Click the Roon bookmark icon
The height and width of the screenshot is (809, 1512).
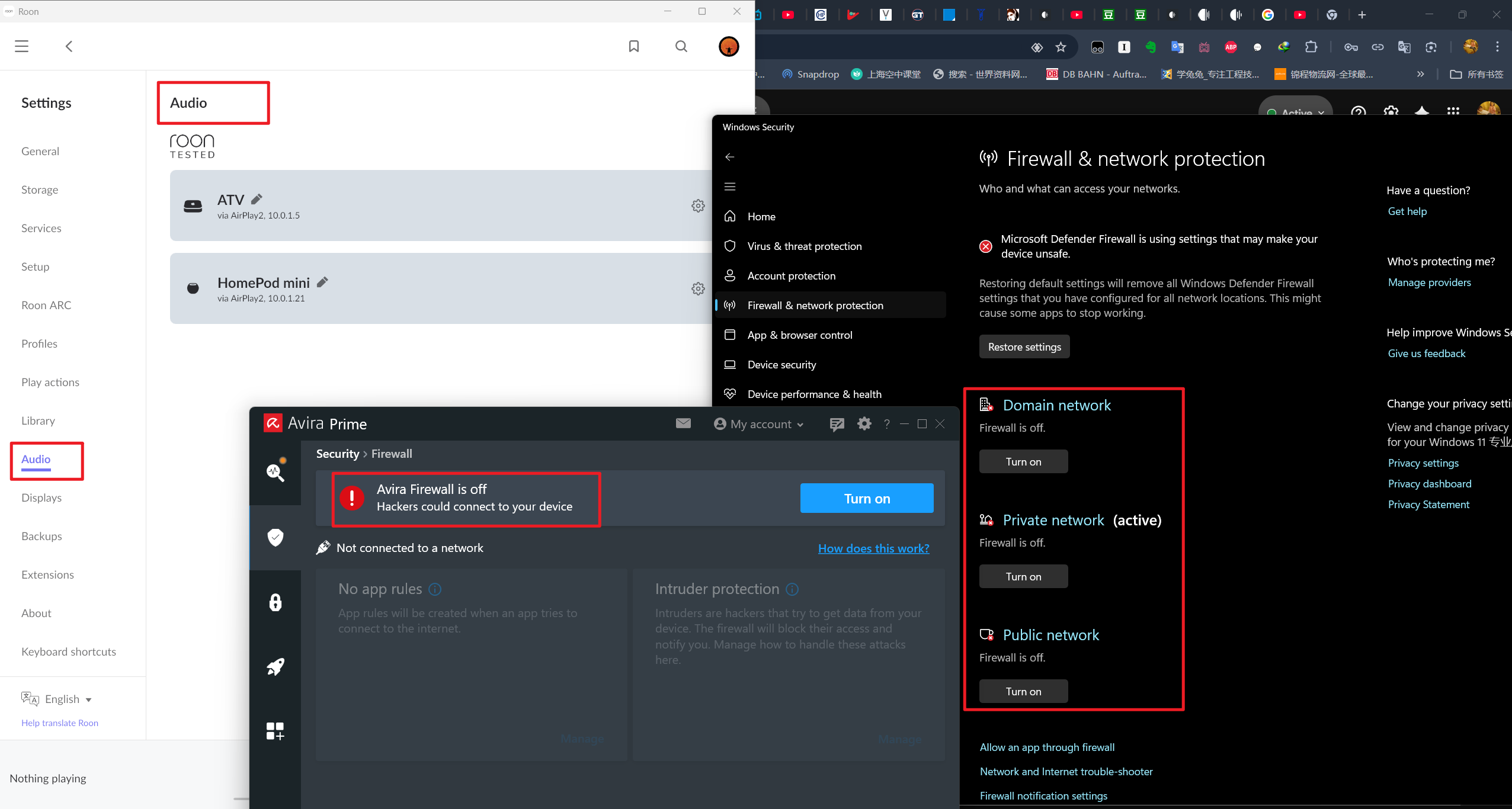[633, 46]
